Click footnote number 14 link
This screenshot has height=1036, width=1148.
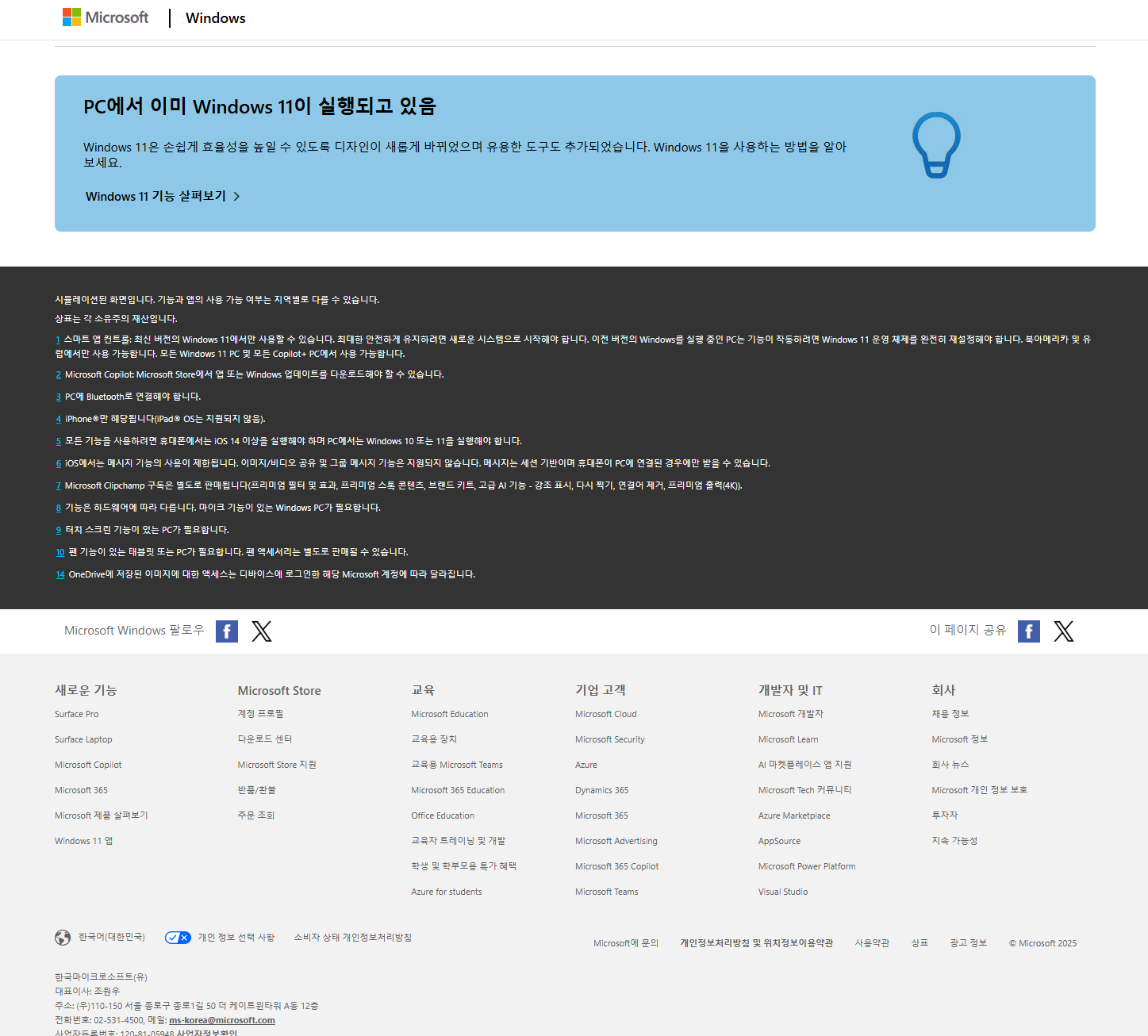point(60,574)
